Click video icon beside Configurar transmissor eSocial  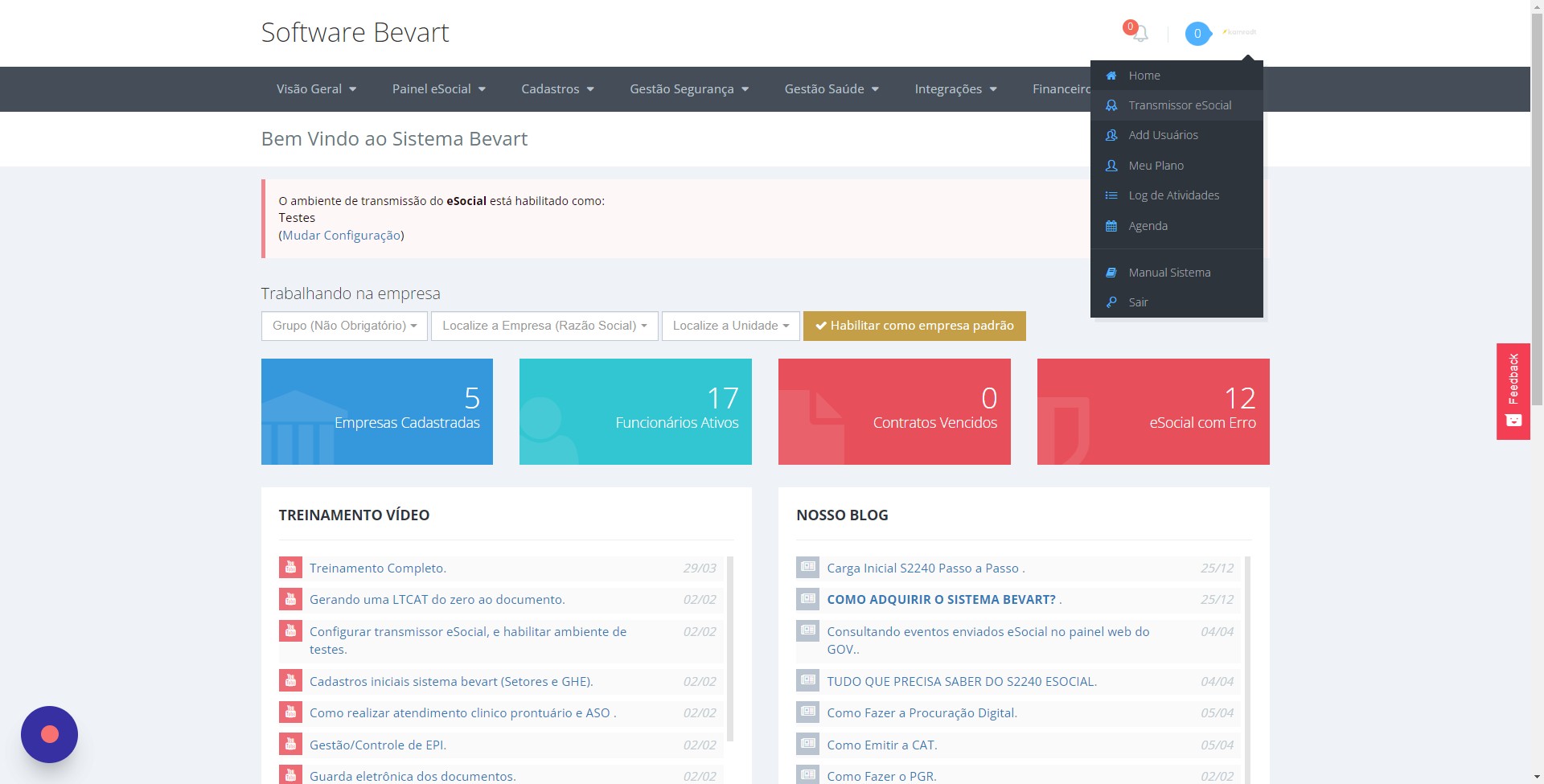point(290,631)
